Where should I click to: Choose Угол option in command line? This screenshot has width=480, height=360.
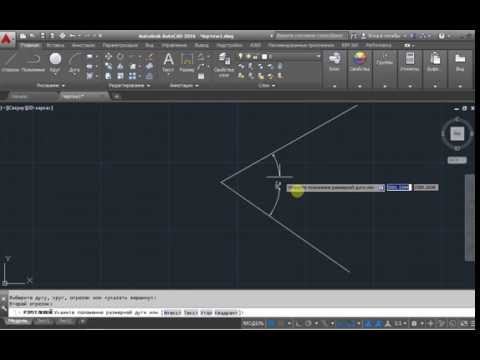(206, 313)
